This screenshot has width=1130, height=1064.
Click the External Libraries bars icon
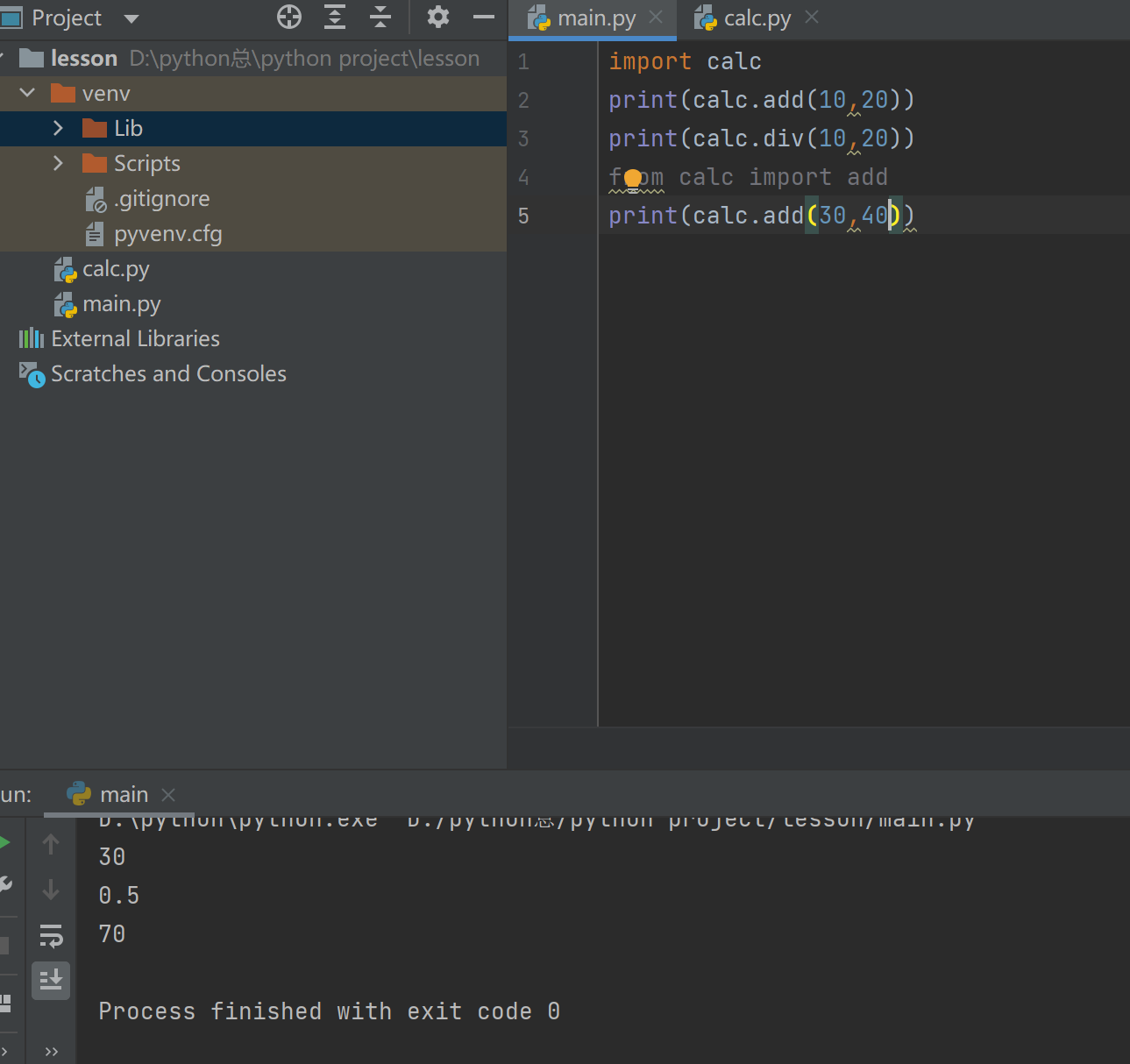tap(32, 338)
